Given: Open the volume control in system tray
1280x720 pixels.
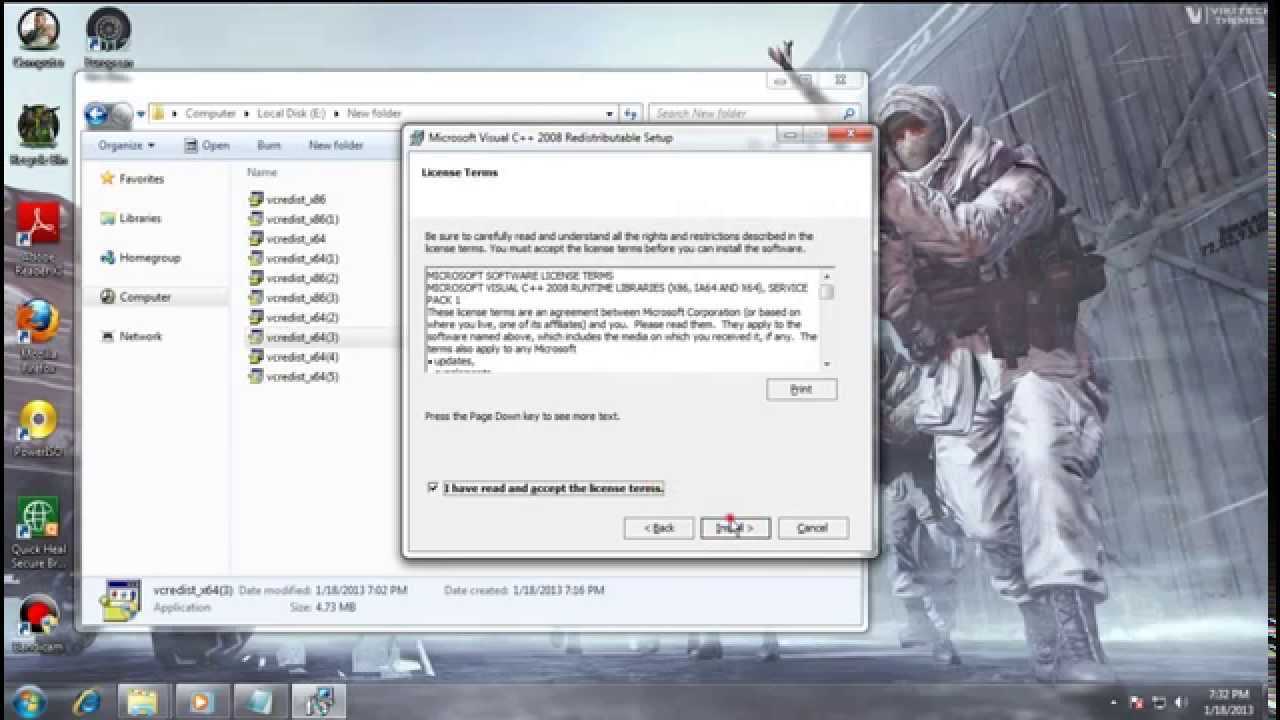Looking at the screenshot, I should click(1182, 702).
